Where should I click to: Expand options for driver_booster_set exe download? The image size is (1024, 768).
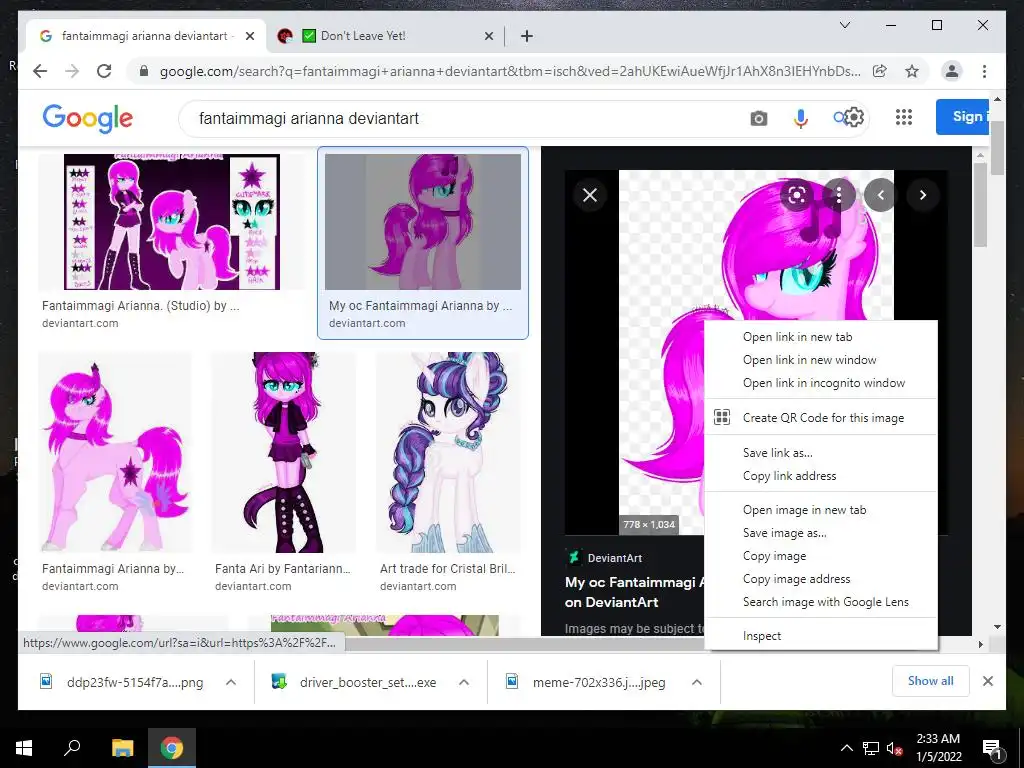(464, 682)
